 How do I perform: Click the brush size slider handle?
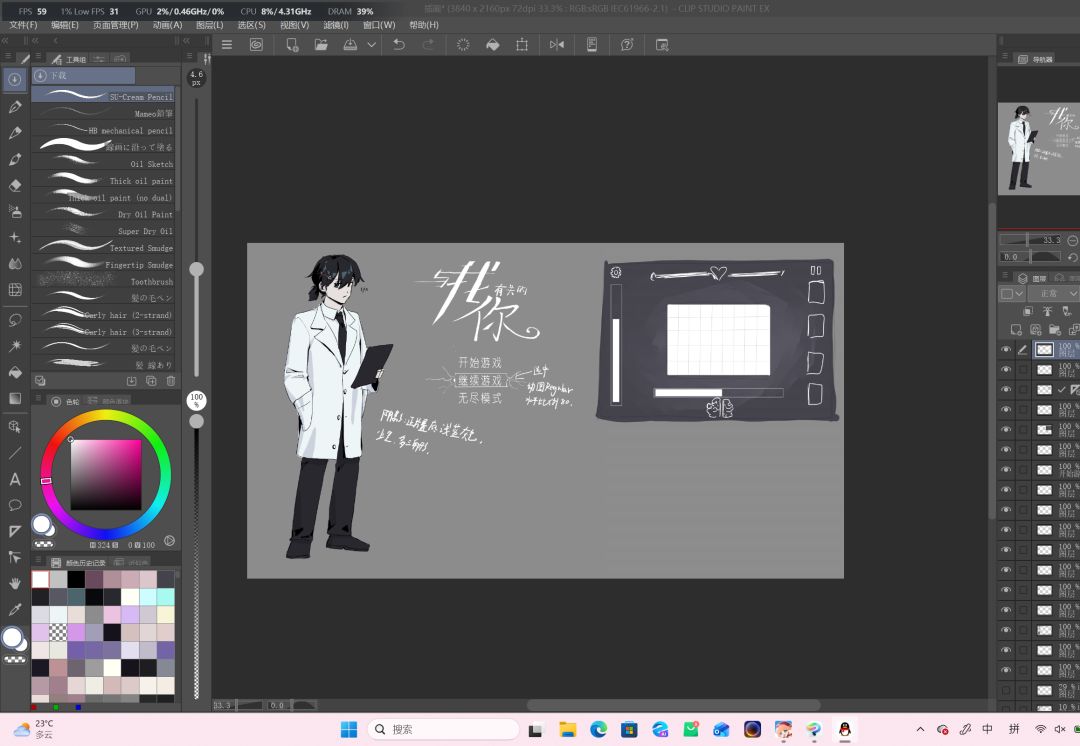click(196, 269)
